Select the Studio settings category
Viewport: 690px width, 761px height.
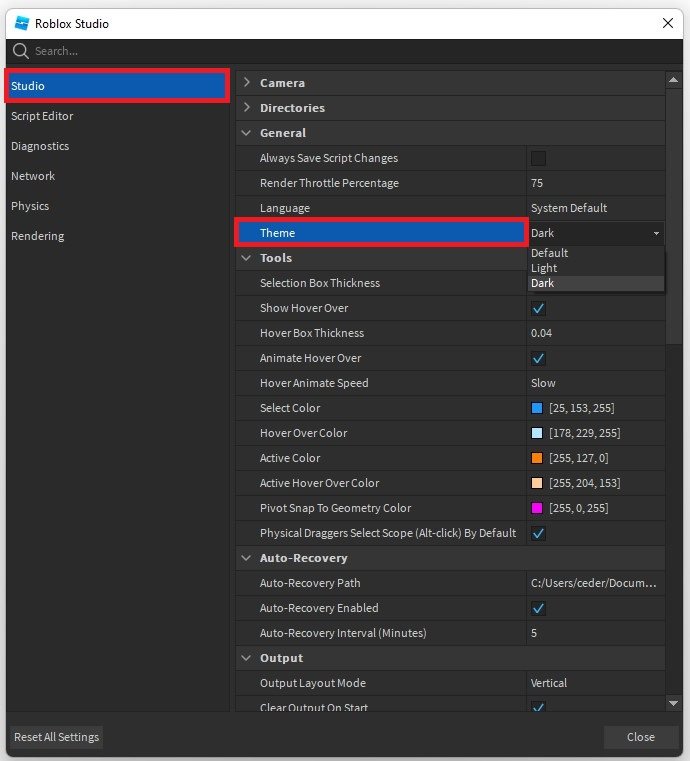[116, 86]
